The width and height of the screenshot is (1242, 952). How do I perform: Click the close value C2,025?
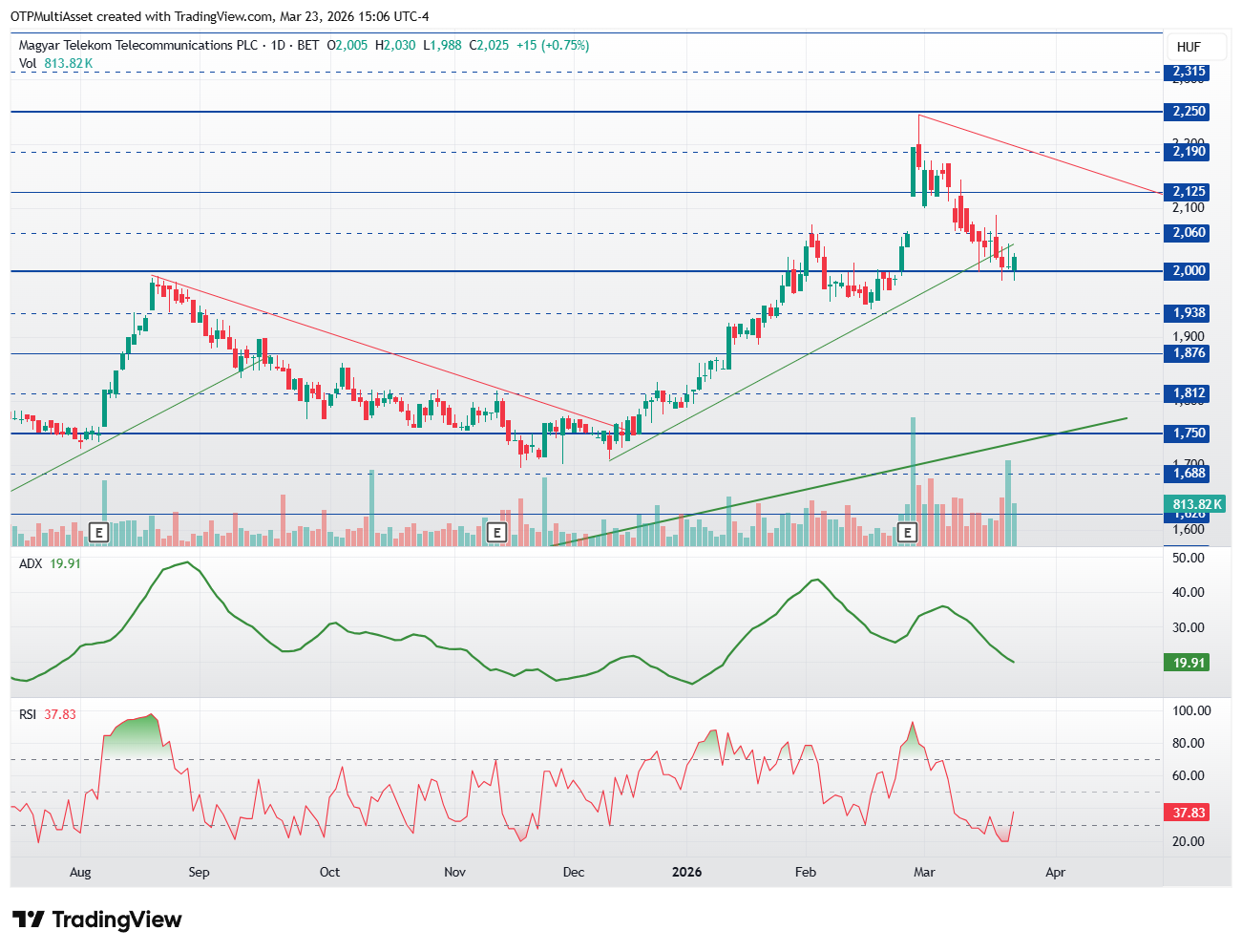[489, 45]
